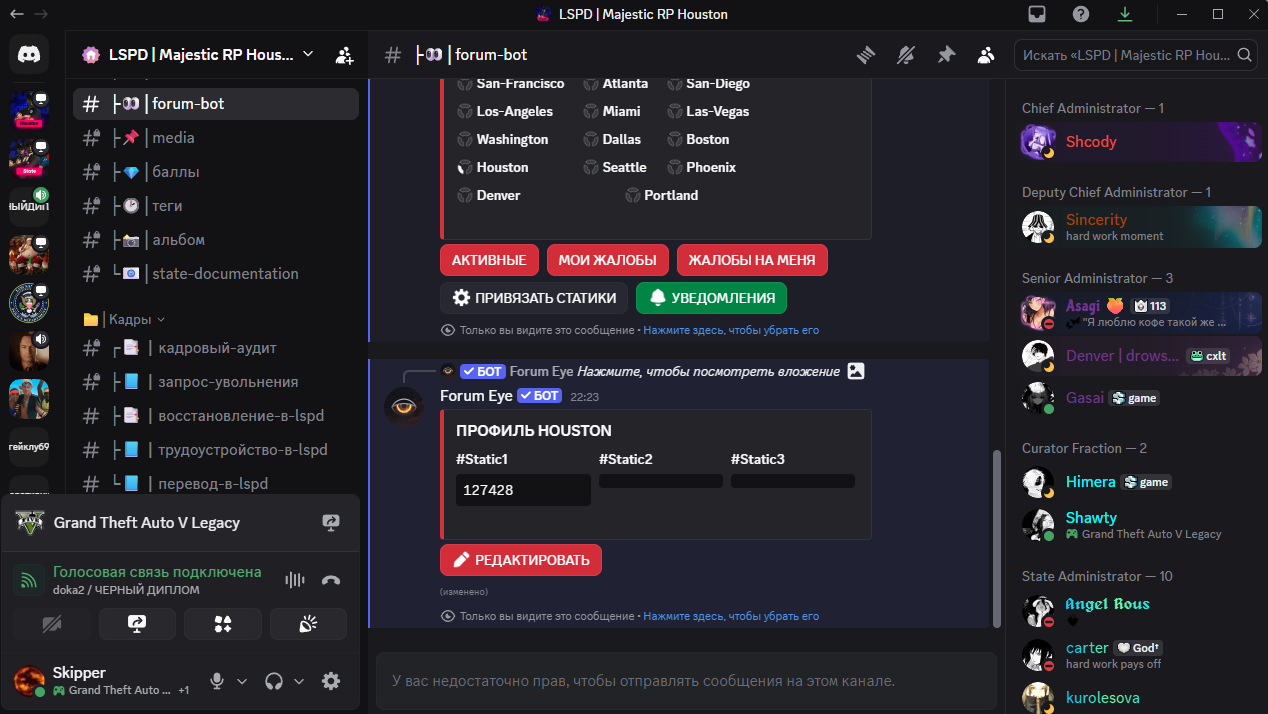Open the state-documentation channel
Viewport: 1268px width, 714px height.
(224, 273)
